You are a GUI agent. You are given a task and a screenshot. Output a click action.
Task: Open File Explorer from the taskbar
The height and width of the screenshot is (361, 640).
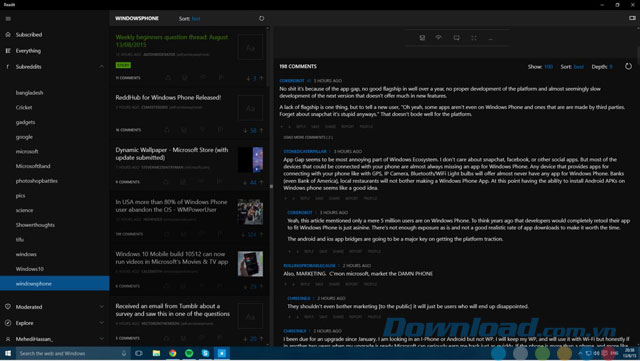(156, 353)
